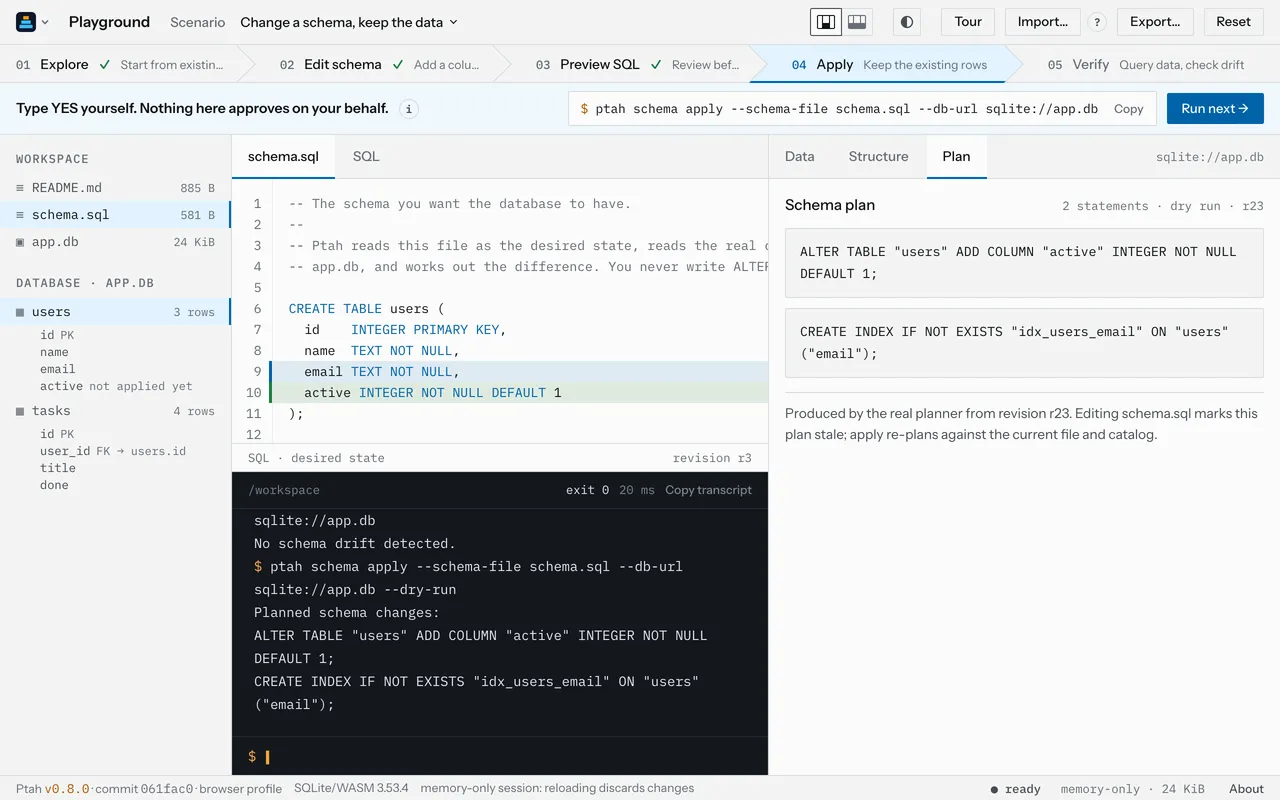Switch to the schema.sql editor tab

coord(283,157)
